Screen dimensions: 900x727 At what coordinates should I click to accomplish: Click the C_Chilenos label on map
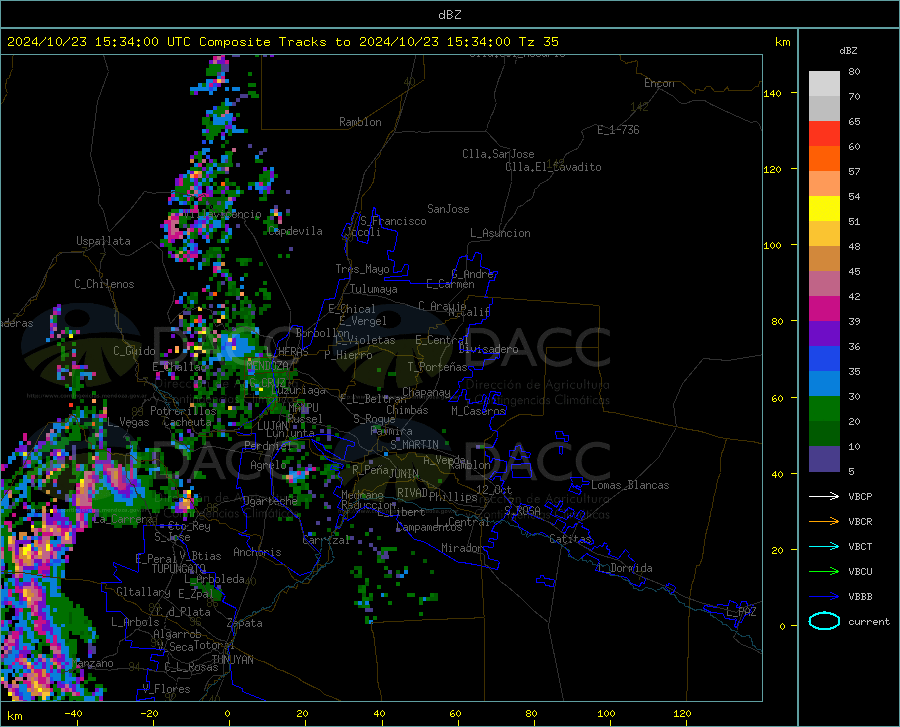pos(104,284)
